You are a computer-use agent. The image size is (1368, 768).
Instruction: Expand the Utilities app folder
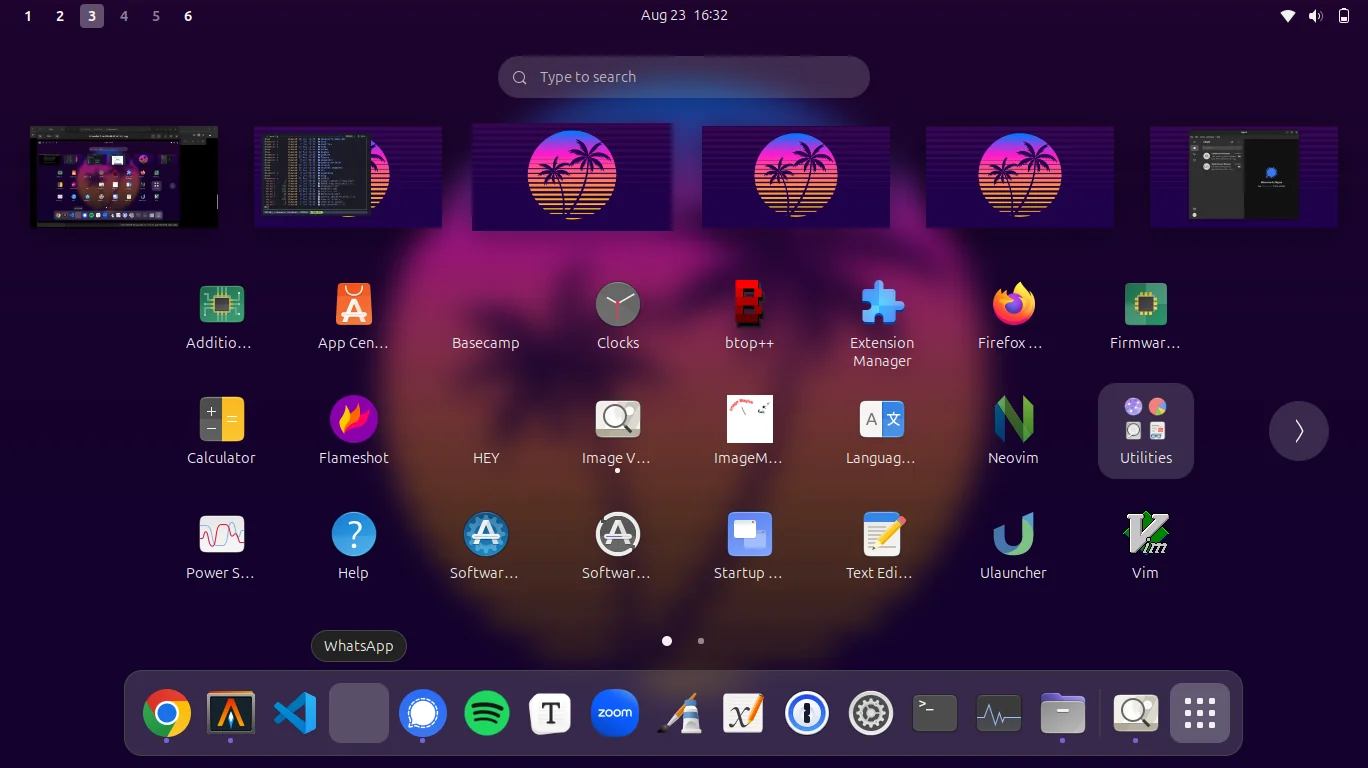click(1146, 431)
